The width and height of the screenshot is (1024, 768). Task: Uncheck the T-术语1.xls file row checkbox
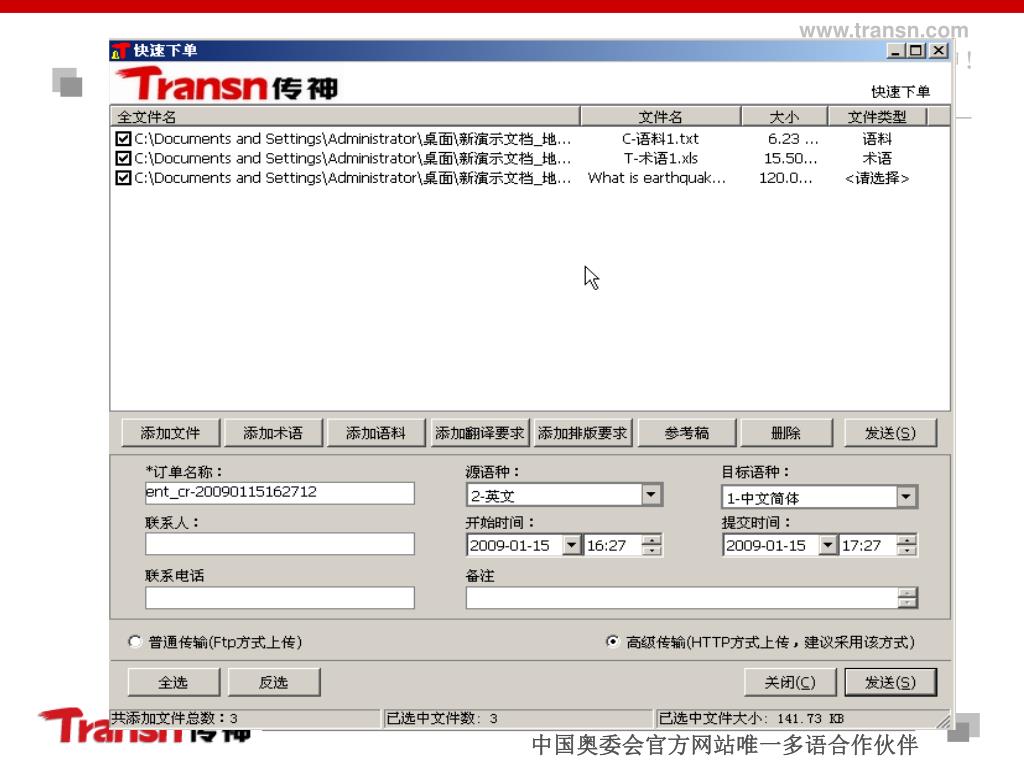[123, 158]
